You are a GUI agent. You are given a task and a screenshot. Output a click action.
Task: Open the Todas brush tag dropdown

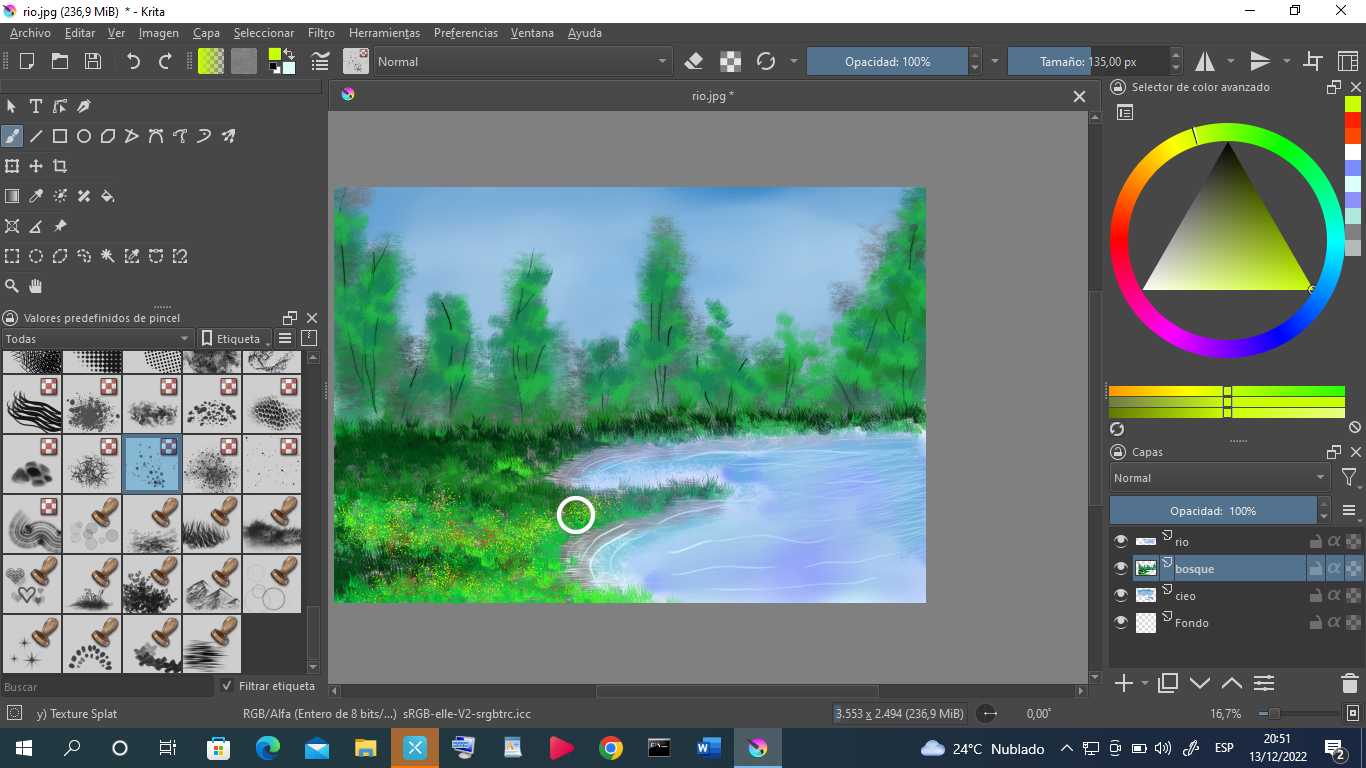97,338
